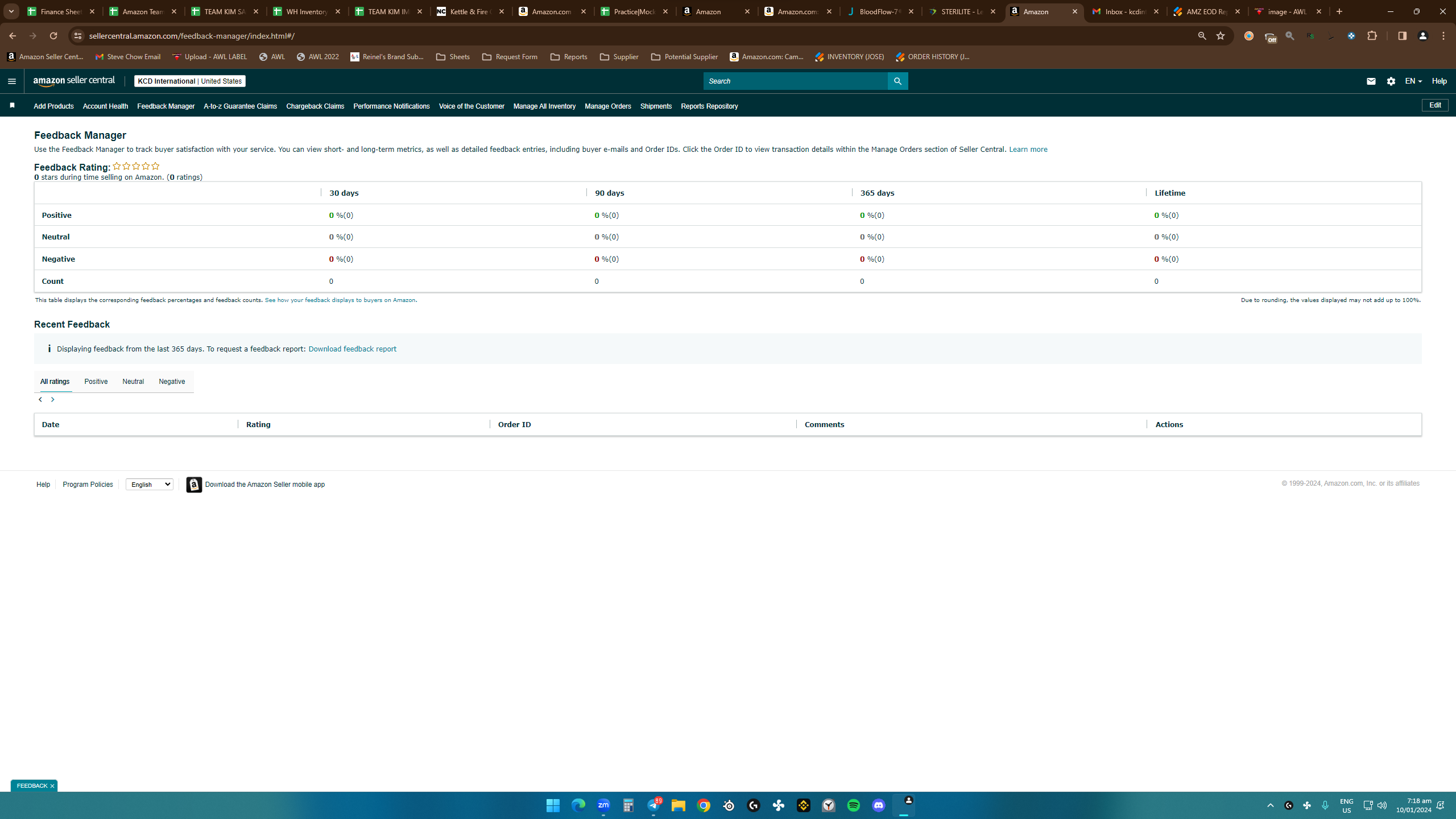Open Binance from the taskbar

[x=804, y=805]
